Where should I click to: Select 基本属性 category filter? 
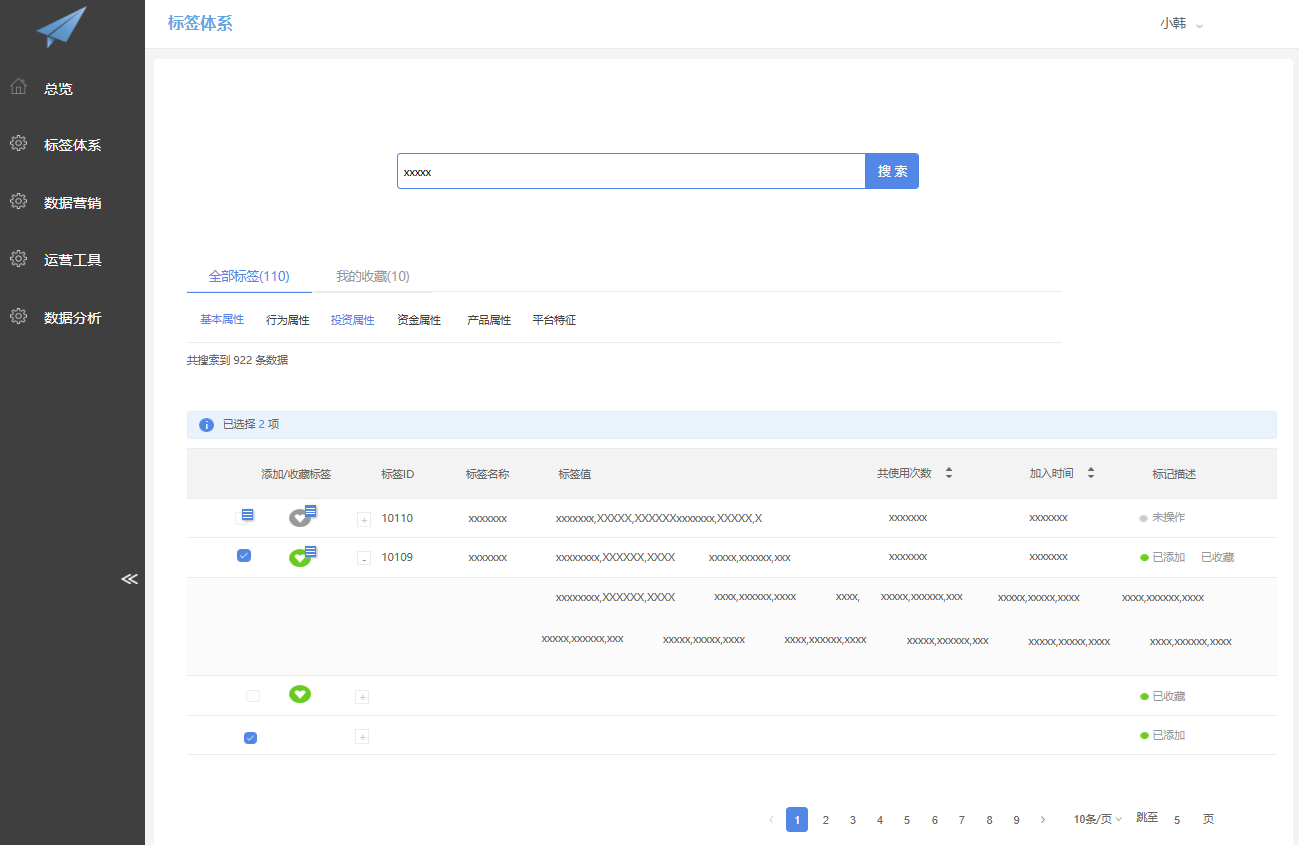pyautogui.click(x=222, y=320)
